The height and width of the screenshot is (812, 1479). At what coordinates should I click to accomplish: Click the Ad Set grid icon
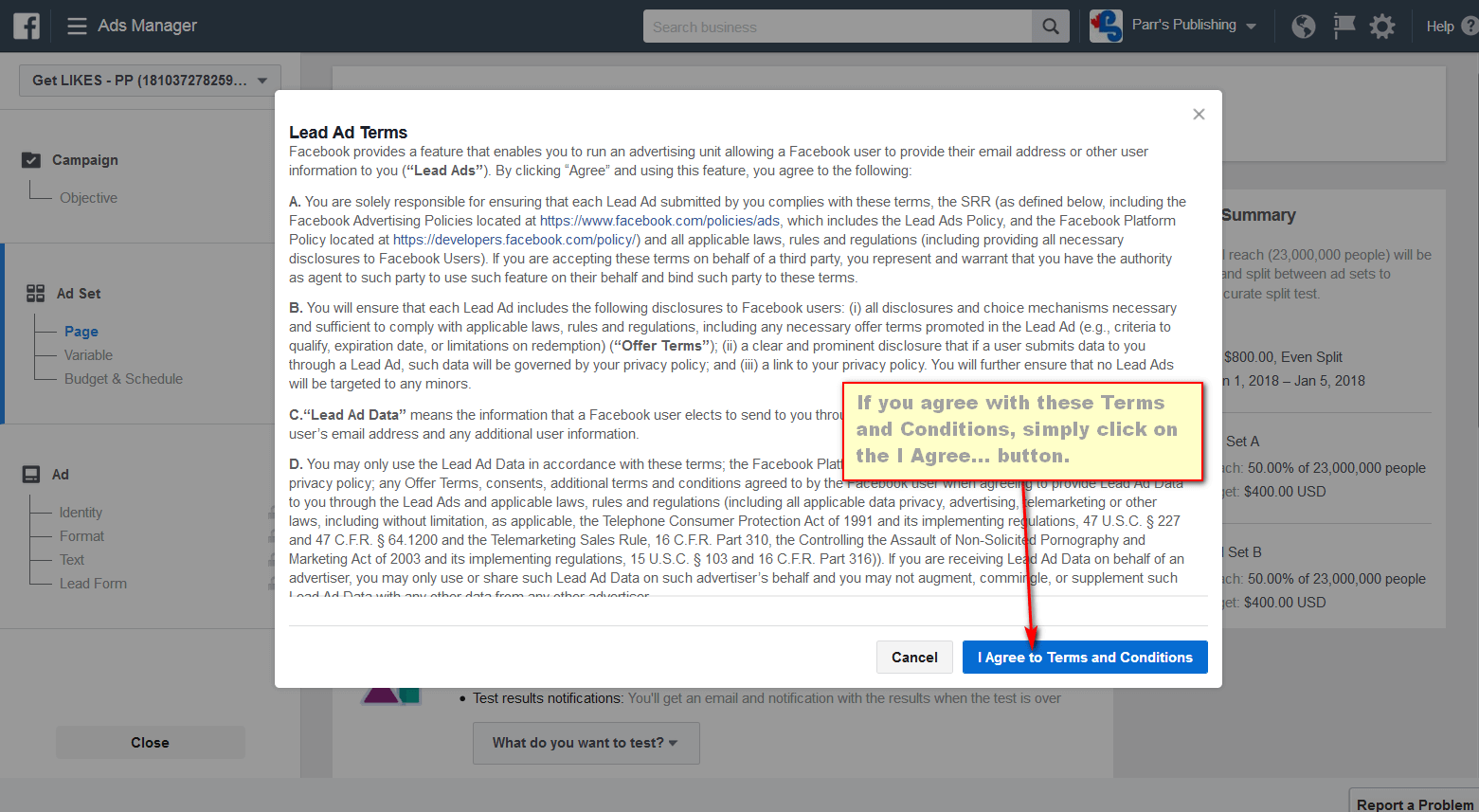click(36, 294)
